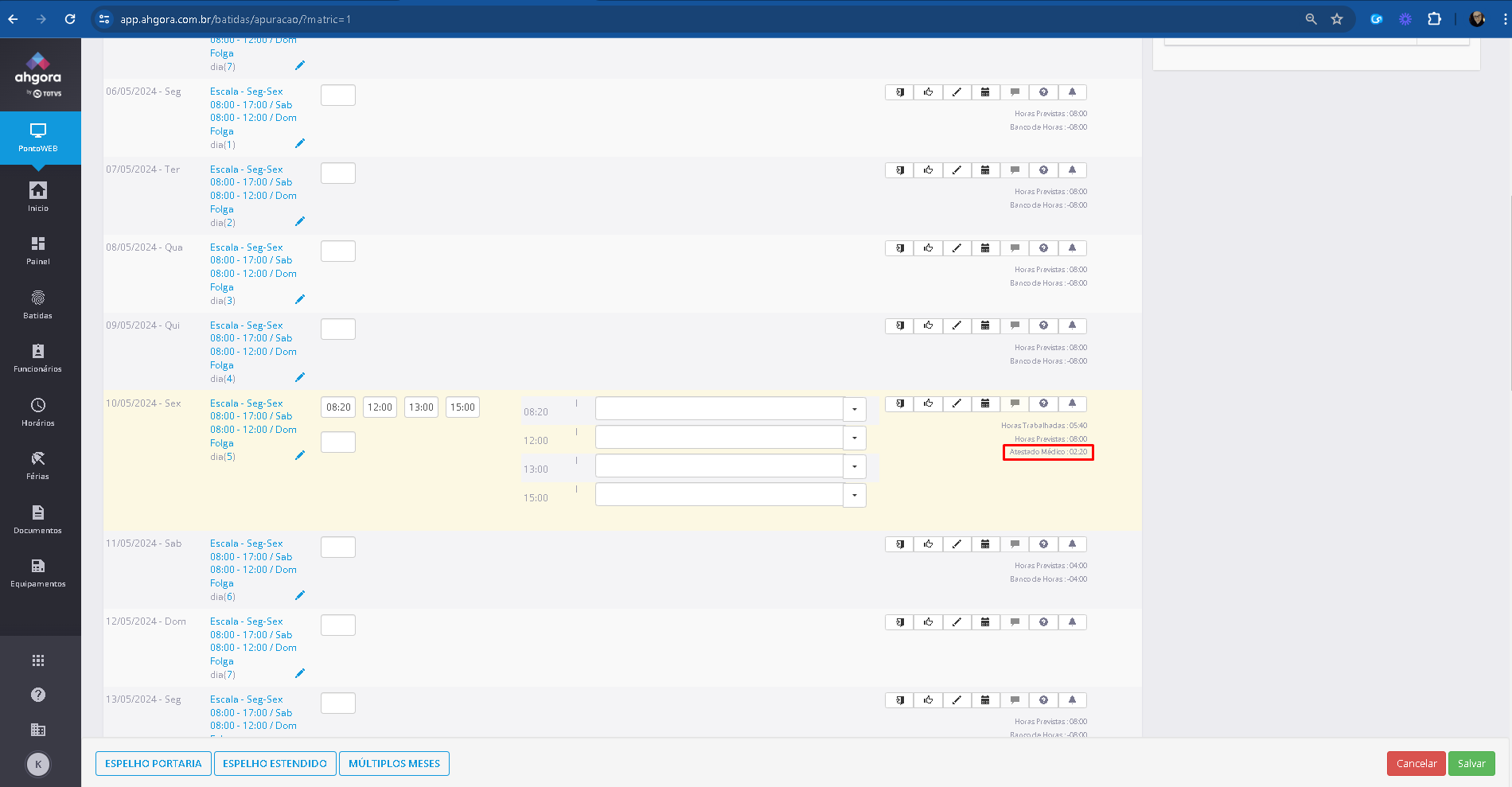Click the justification field for the 15:00 punch

(x=719, y=495)
